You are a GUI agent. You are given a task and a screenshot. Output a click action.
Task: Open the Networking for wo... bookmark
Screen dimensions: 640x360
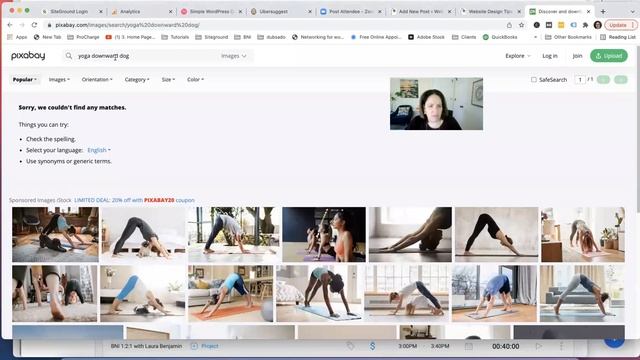[x=318, y=37]
